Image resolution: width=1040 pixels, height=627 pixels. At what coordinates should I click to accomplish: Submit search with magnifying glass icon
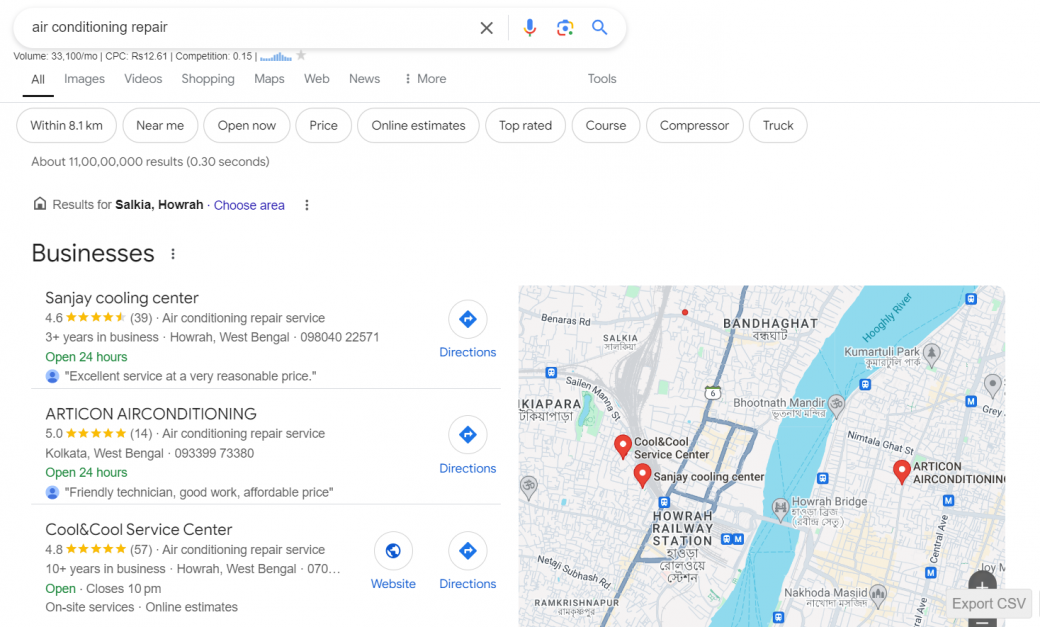[x=600, y=27]
